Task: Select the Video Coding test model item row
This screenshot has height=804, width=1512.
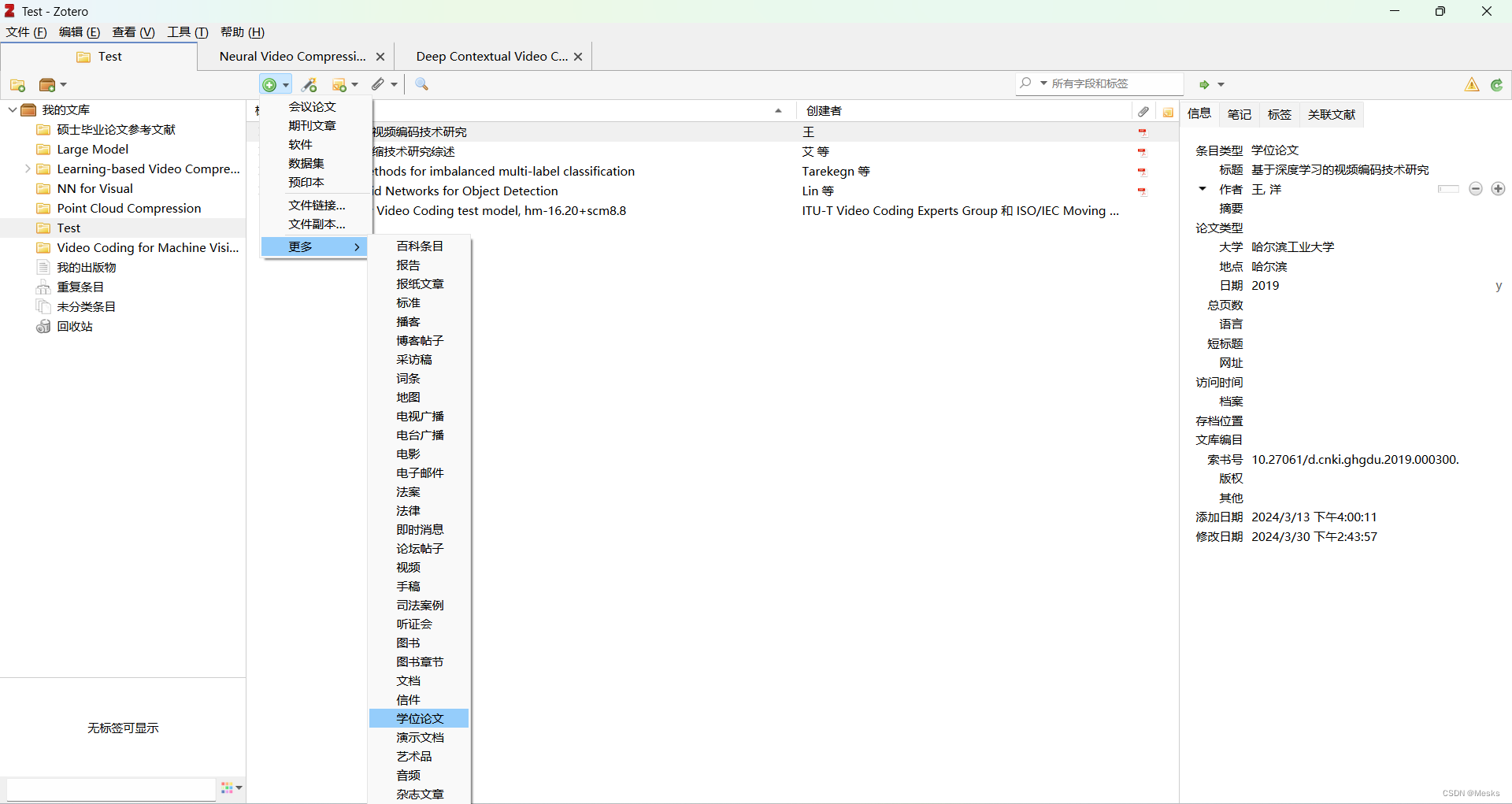Action: point(713,211)
